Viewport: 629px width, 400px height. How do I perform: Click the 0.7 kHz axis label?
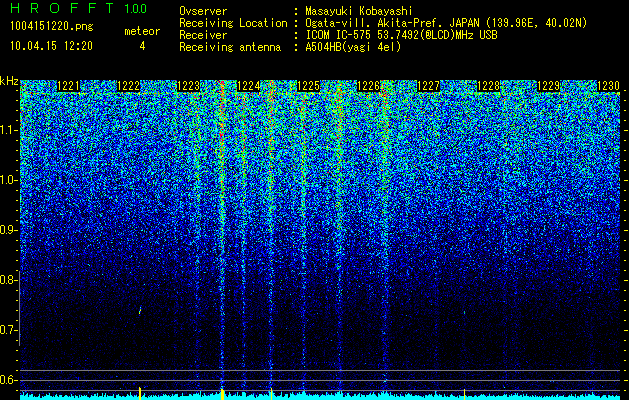(x=8, y=330)
